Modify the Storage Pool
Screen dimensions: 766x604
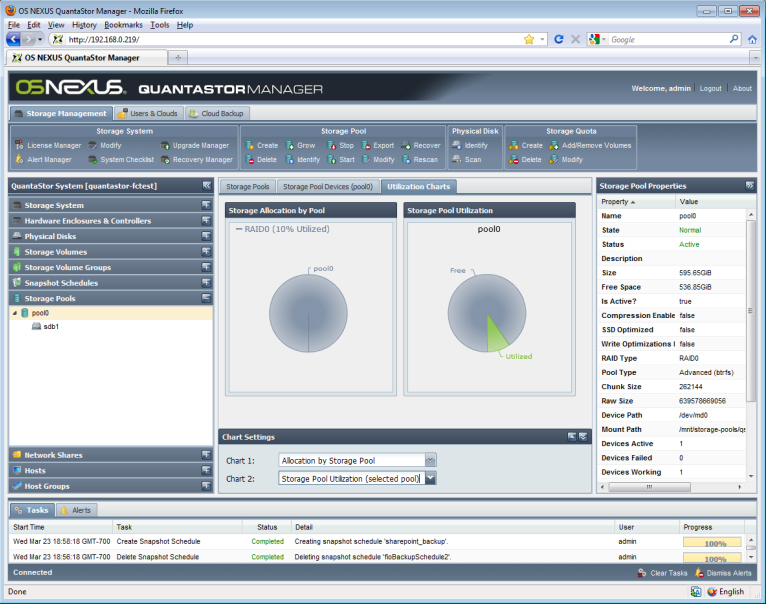point(378,160)
